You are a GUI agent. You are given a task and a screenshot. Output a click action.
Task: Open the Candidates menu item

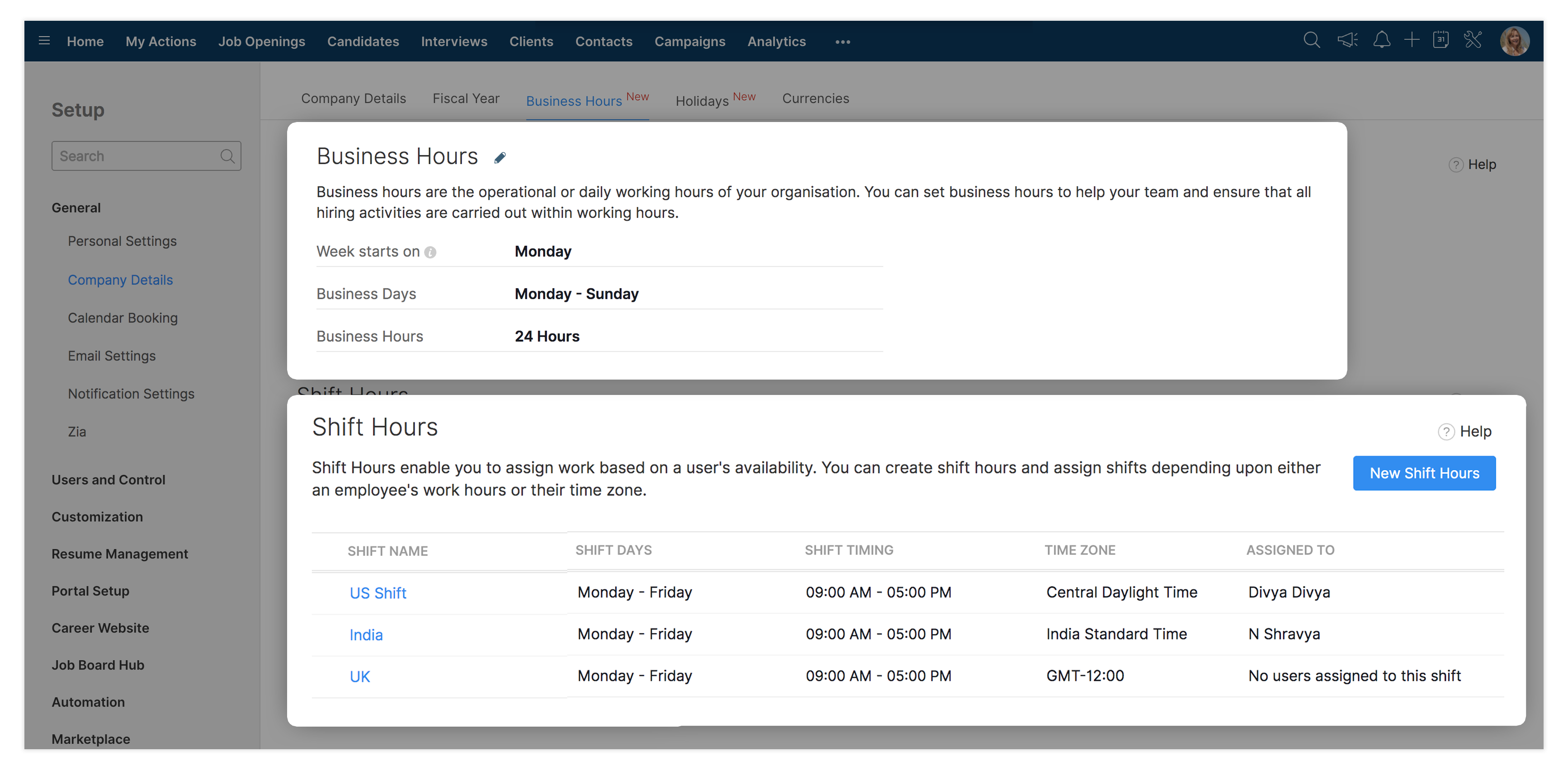pos(363,42)
